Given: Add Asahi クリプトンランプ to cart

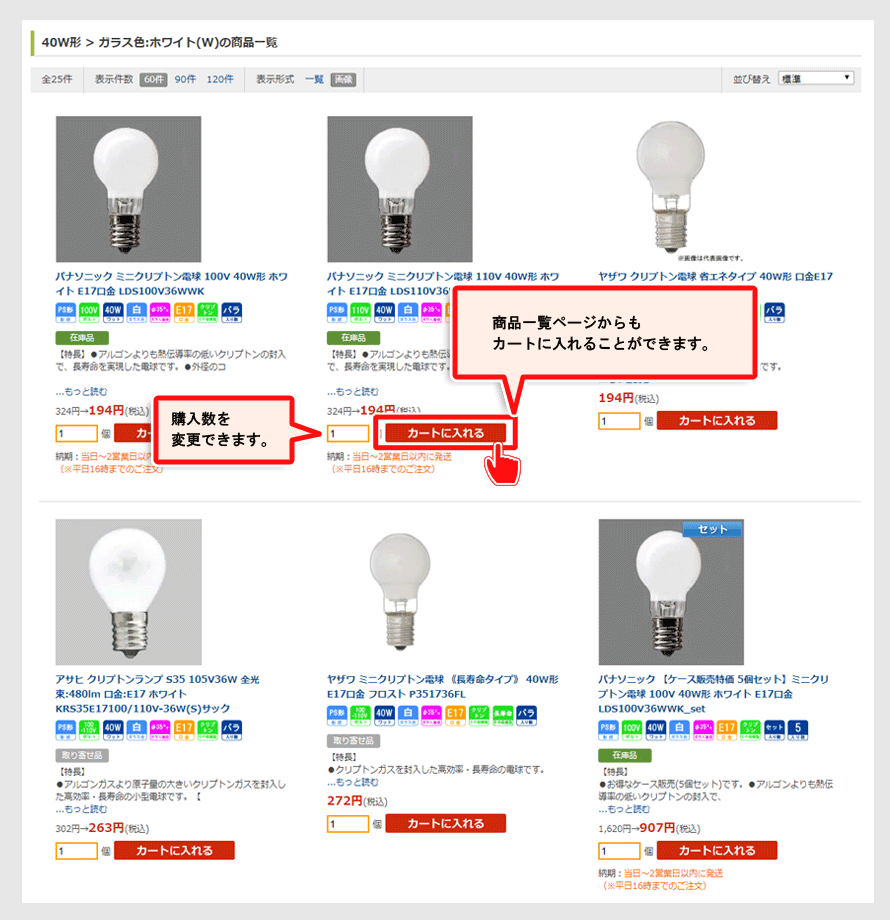Looking at the screenshot, I should pos(174,851).
